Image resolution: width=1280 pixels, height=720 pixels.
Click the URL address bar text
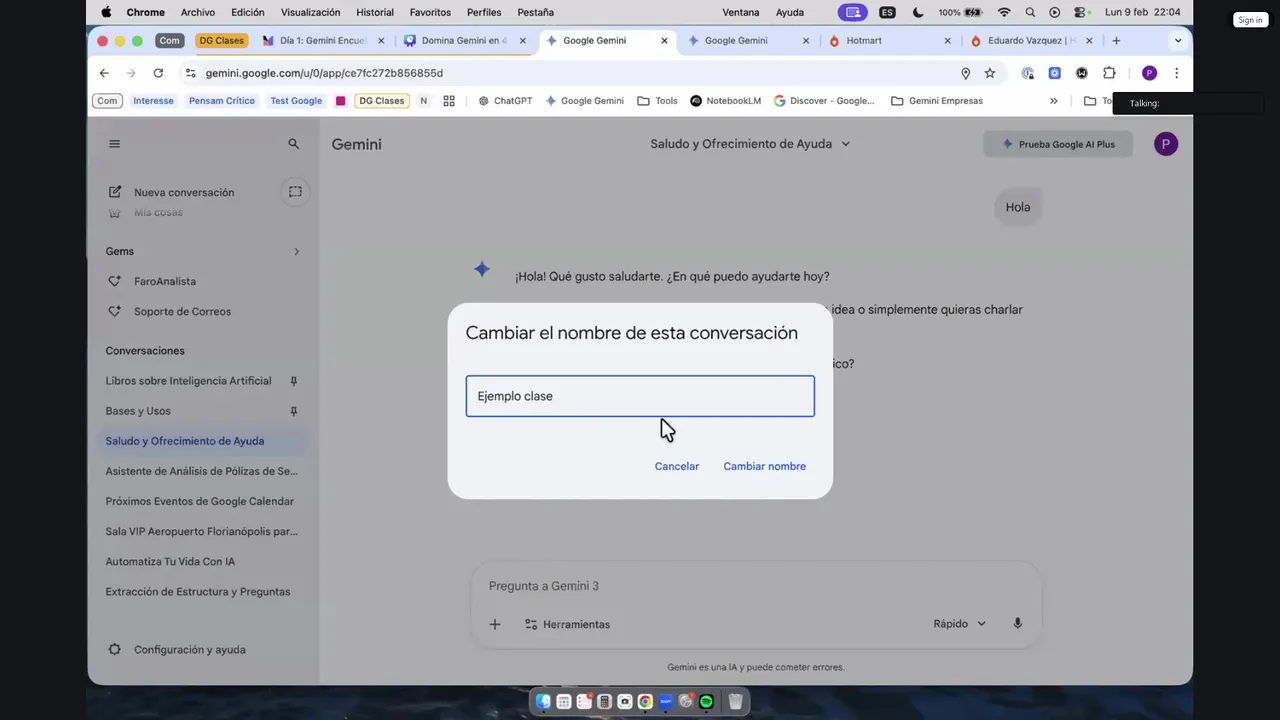(x=324, y=73)
